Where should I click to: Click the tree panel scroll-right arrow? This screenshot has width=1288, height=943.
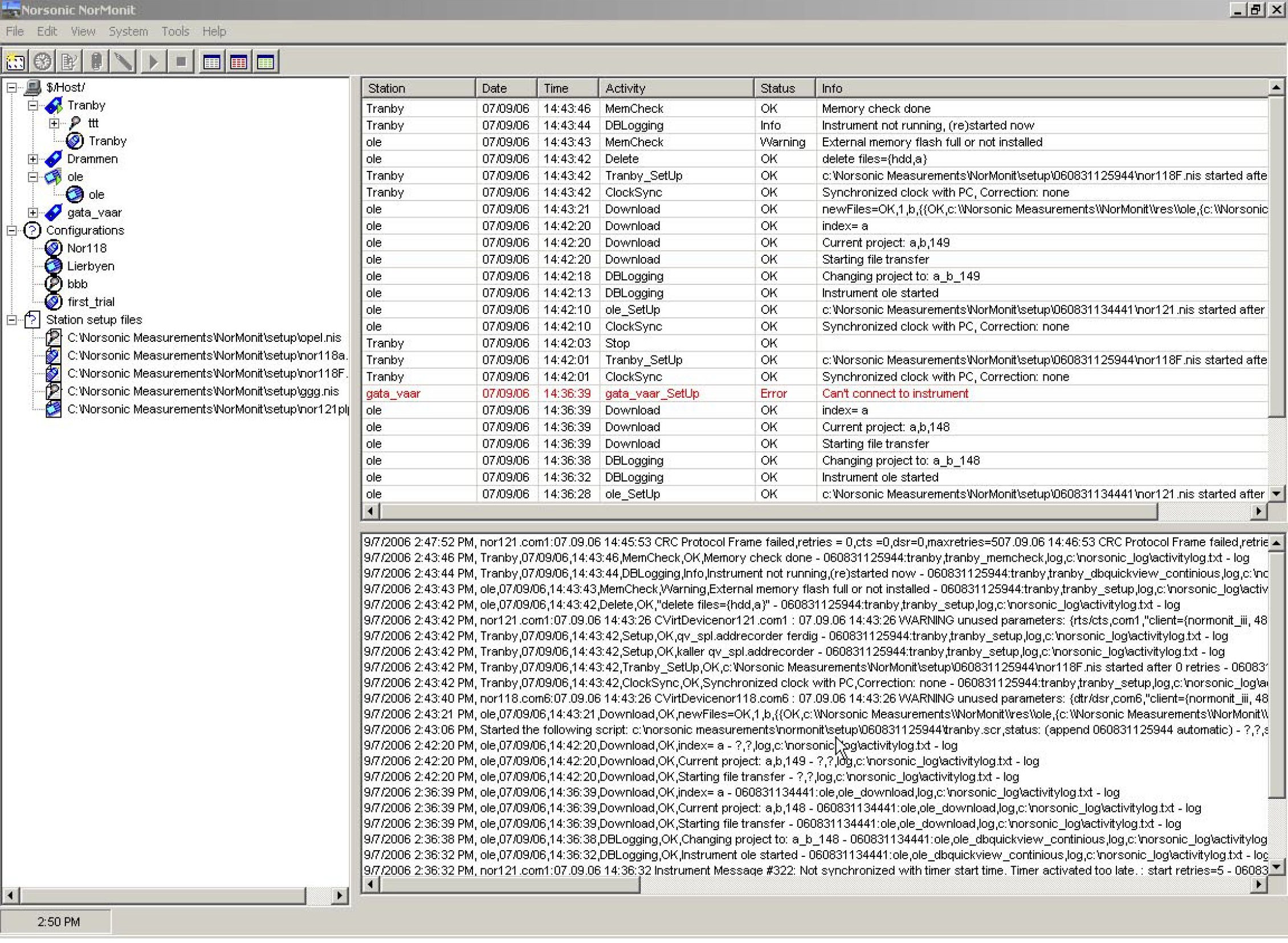tap(339, 896)
